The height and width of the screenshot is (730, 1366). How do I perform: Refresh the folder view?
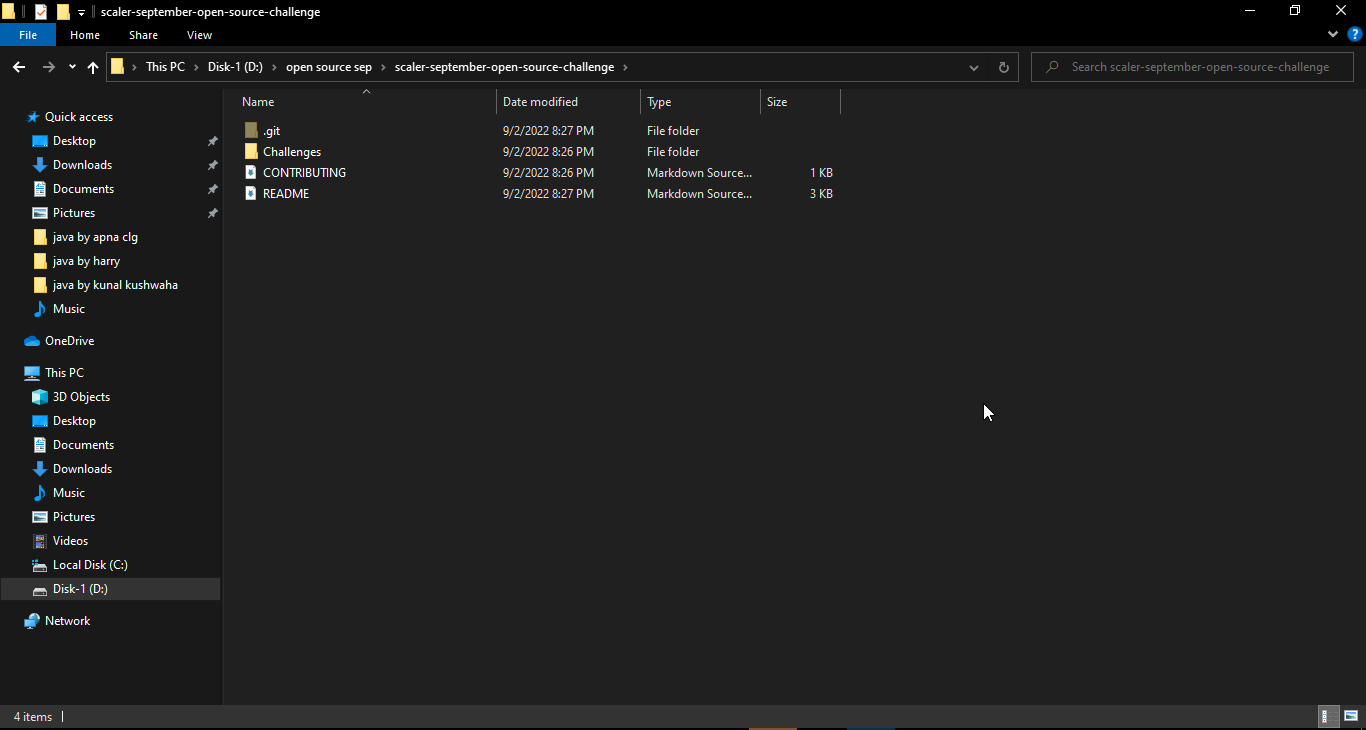(x=1003, y=67)
